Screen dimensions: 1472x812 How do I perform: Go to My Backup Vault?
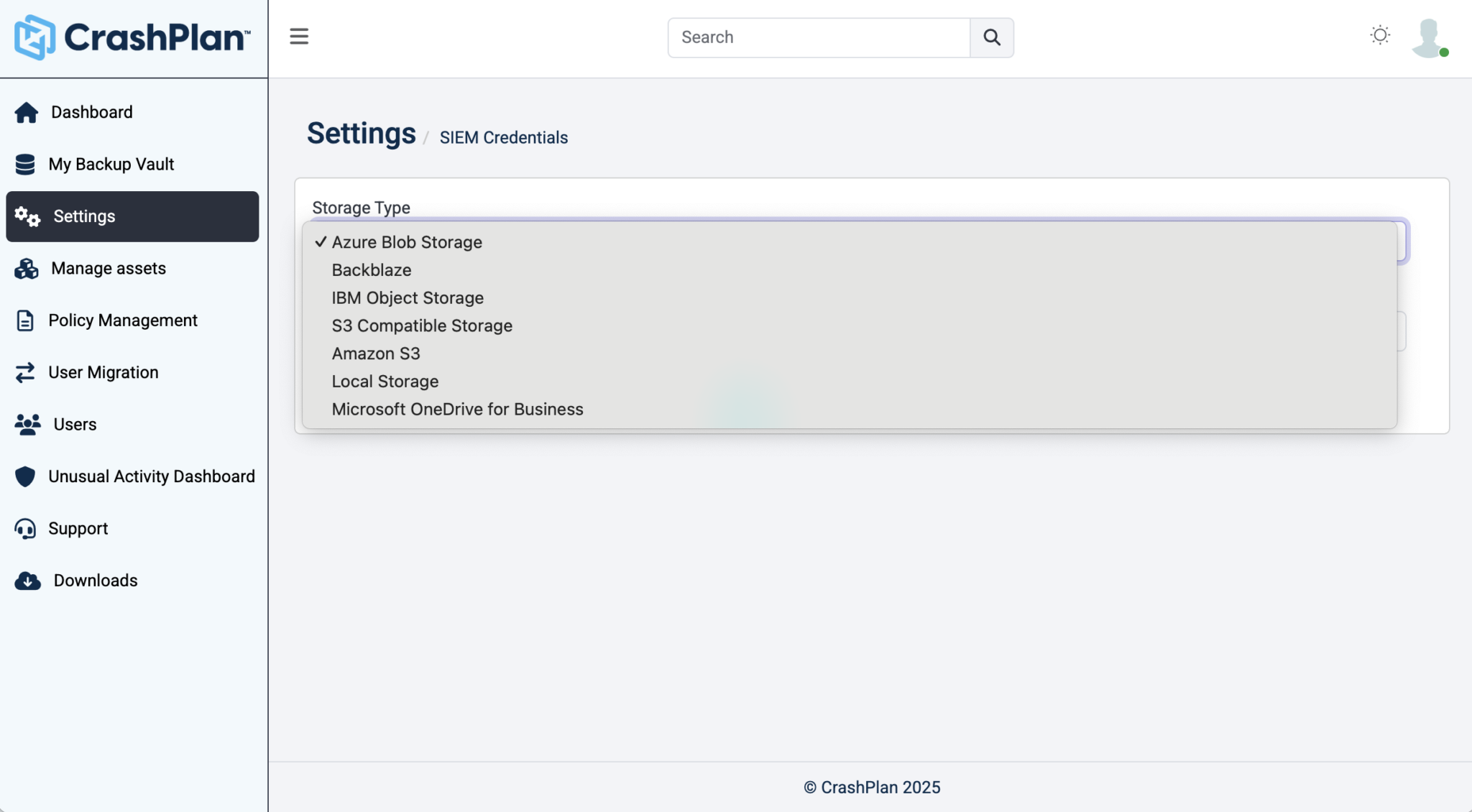pos(111,165)
